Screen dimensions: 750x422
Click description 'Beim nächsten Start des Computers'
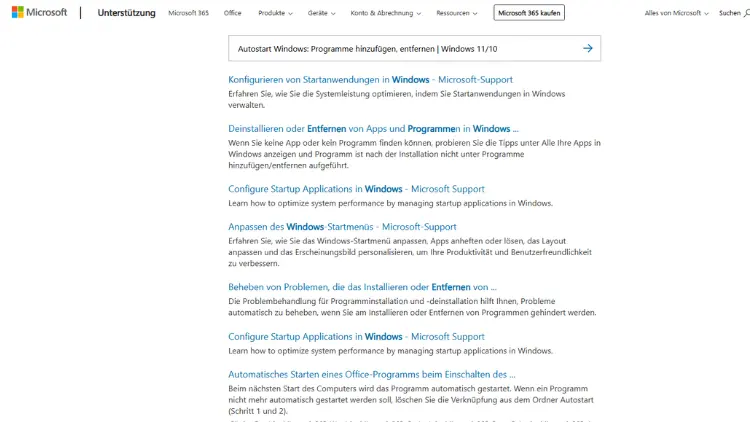[x=411, y=400]
